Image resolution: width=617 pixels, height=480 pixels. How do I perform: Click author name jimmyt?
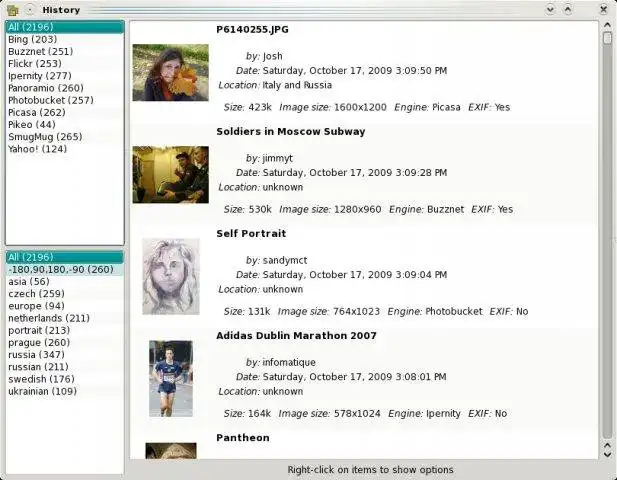[277, 159]
